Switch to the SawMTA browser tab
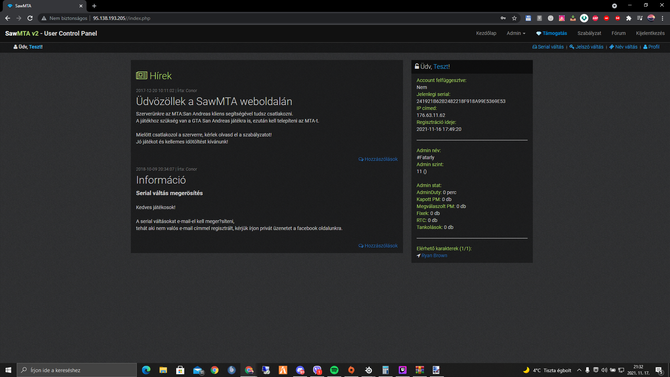 pyautogui.click(x=43, y=6)
